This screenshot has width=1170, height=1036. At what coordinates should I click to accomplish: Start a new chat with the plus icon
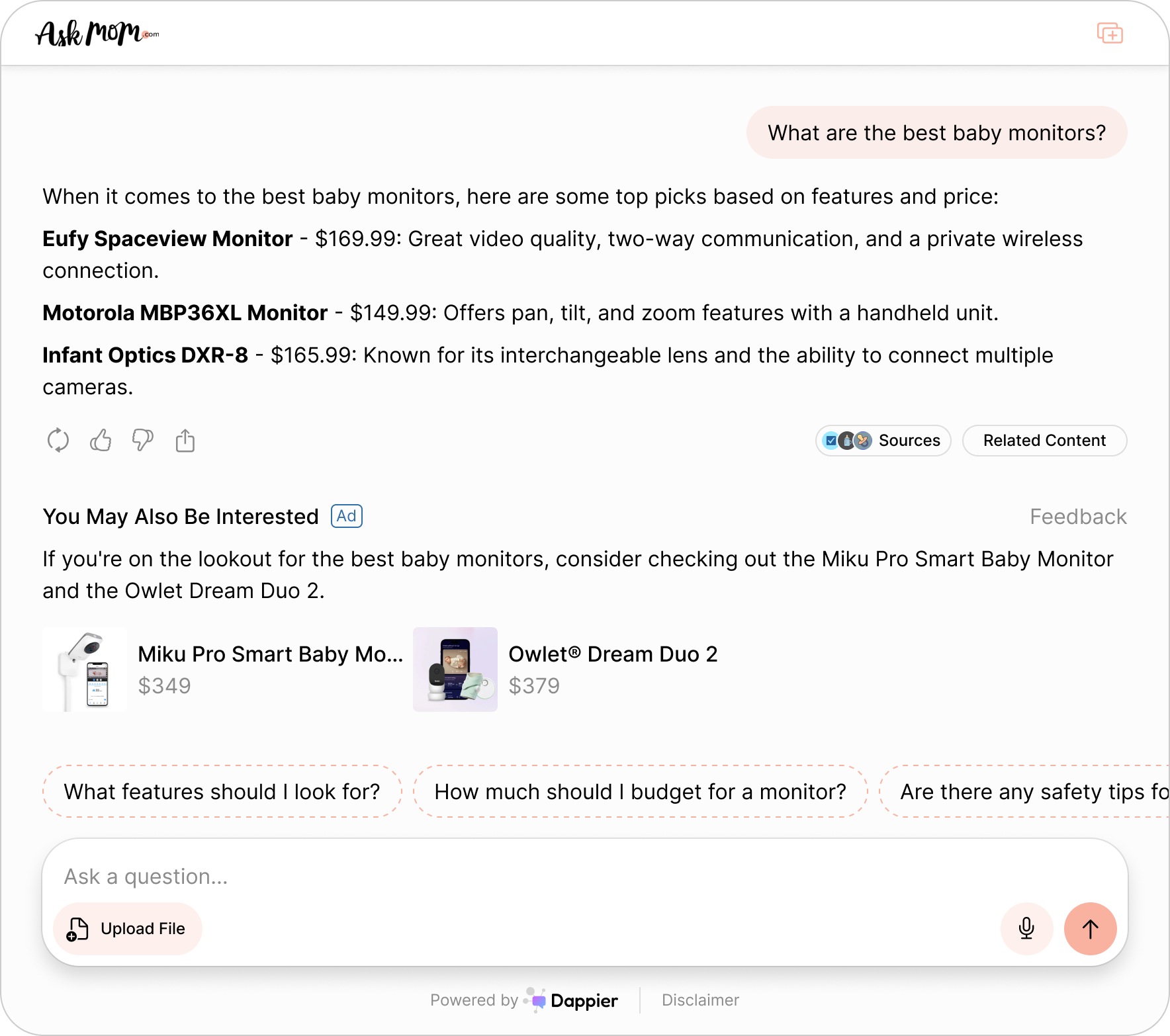[x=1110, y=33]
